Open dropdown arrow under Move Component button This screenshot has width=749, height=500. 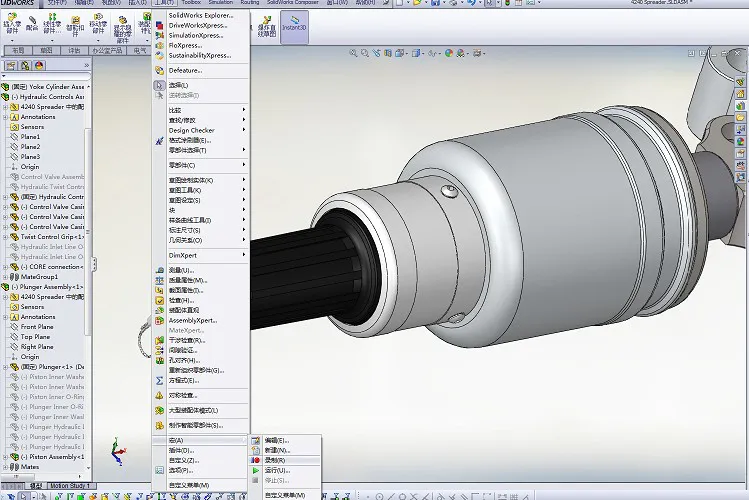98,41
